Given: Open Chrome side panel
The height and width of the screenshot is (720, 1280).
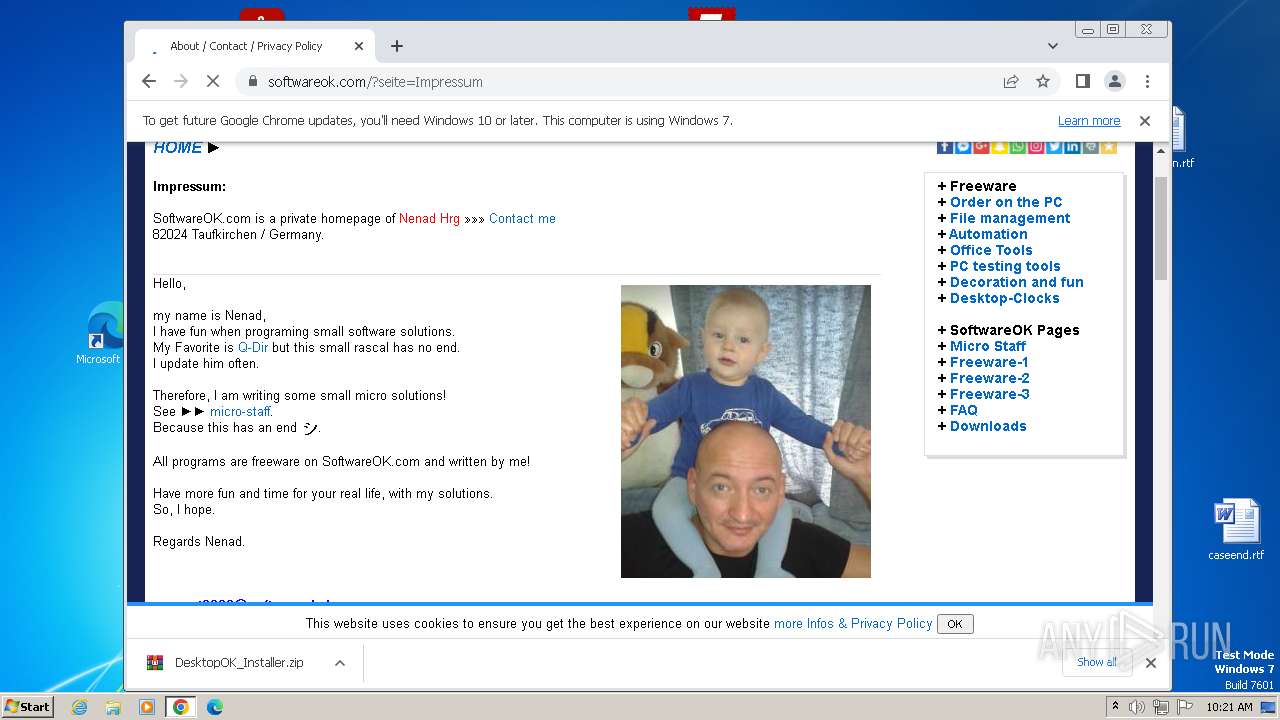Looking at the screenshot, I should point(1082,81).
